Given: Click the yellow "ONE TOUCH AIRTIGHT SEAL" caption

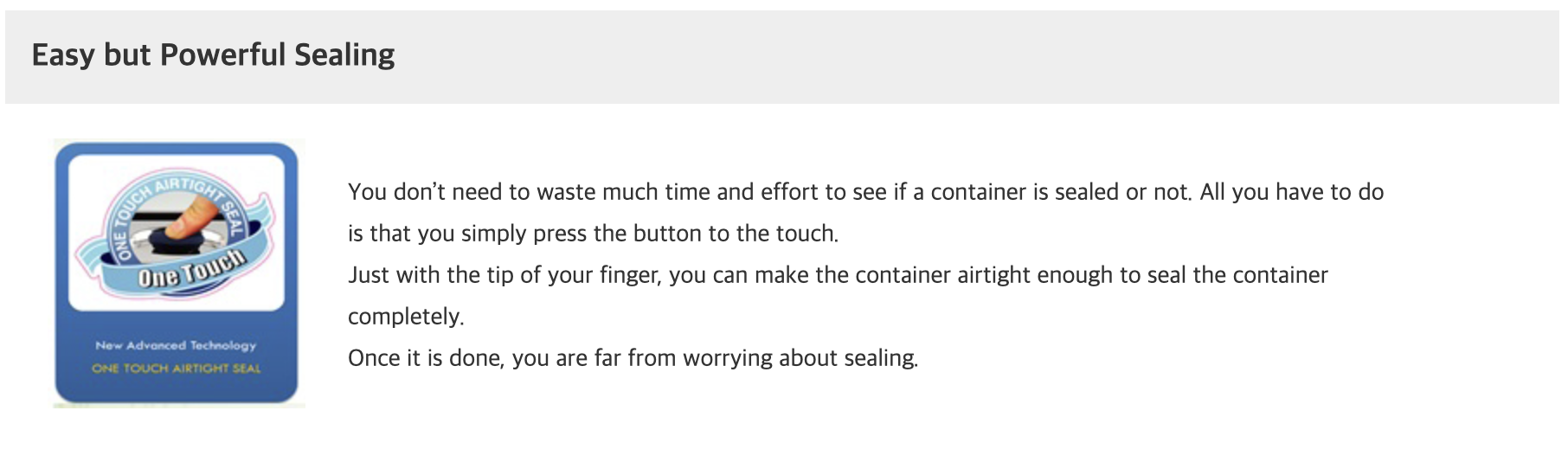Looking at the screenshot, I should pyautogui.click(x=176, y=369).
